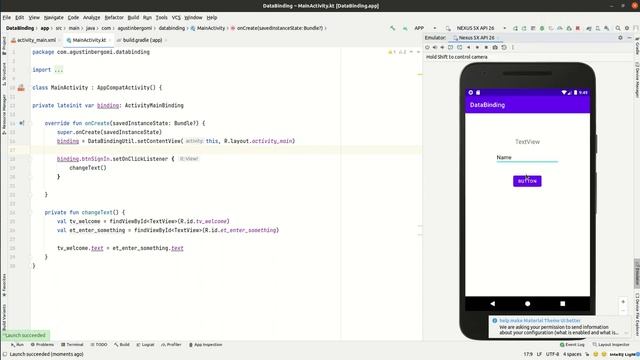Open IDE settings gear in main toolbar
Viewport: 640px width, 360px height.
[627, 28]
